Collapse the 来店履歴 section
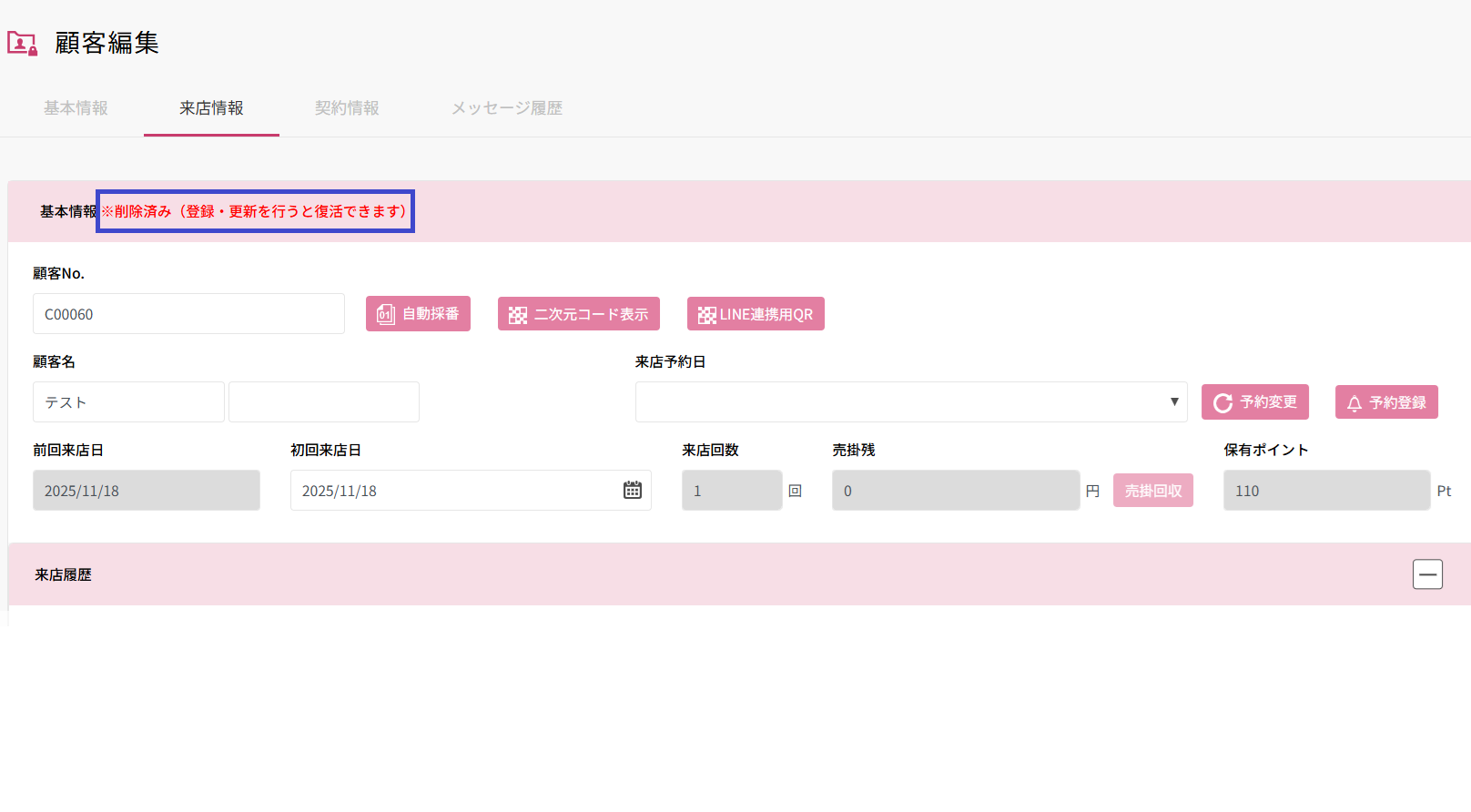1471x812 pixels. pyautogui.click(x=1427, y=574)
